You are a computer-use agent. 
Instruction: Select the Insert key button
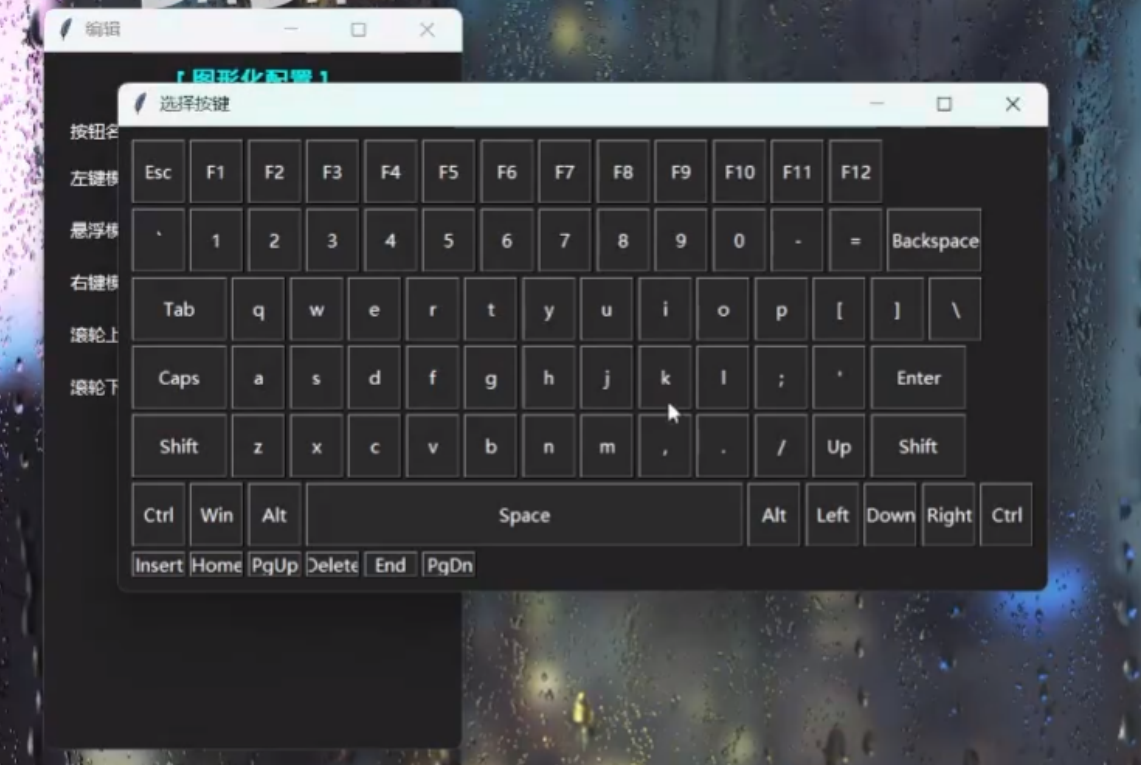pyautogui.click(x=158, y=565)
